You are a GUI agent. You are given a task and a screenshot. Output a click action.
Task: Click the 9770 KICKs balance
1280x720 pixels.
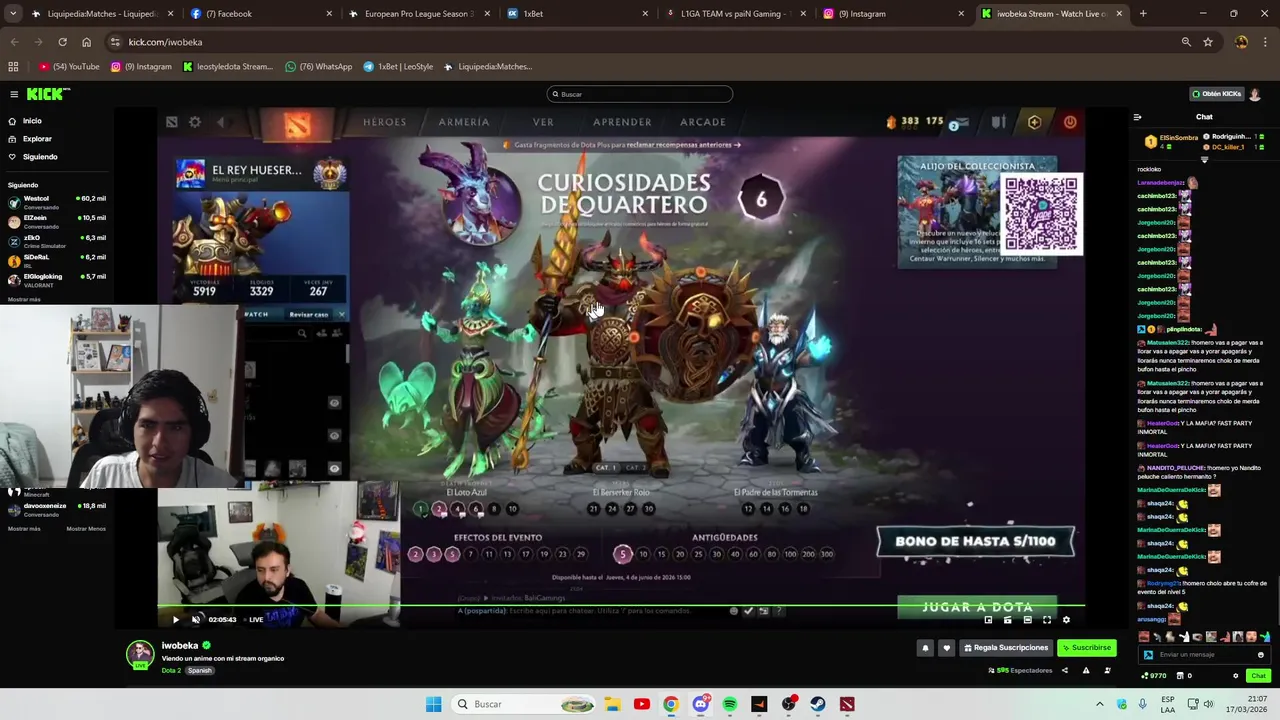click(1155, 676)
